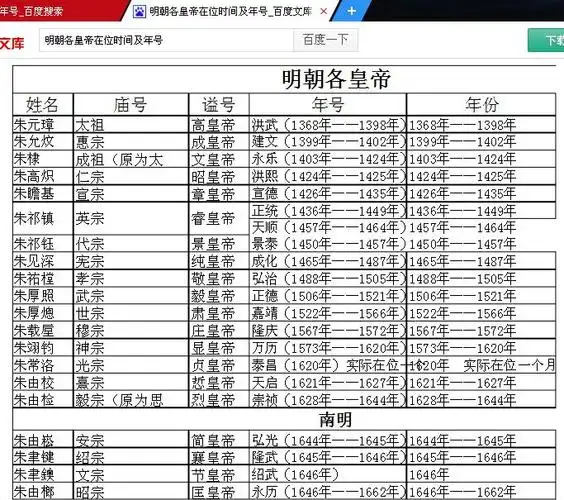
Task: Select the name cell 朱厚照
Action: (x=43, y=296)
